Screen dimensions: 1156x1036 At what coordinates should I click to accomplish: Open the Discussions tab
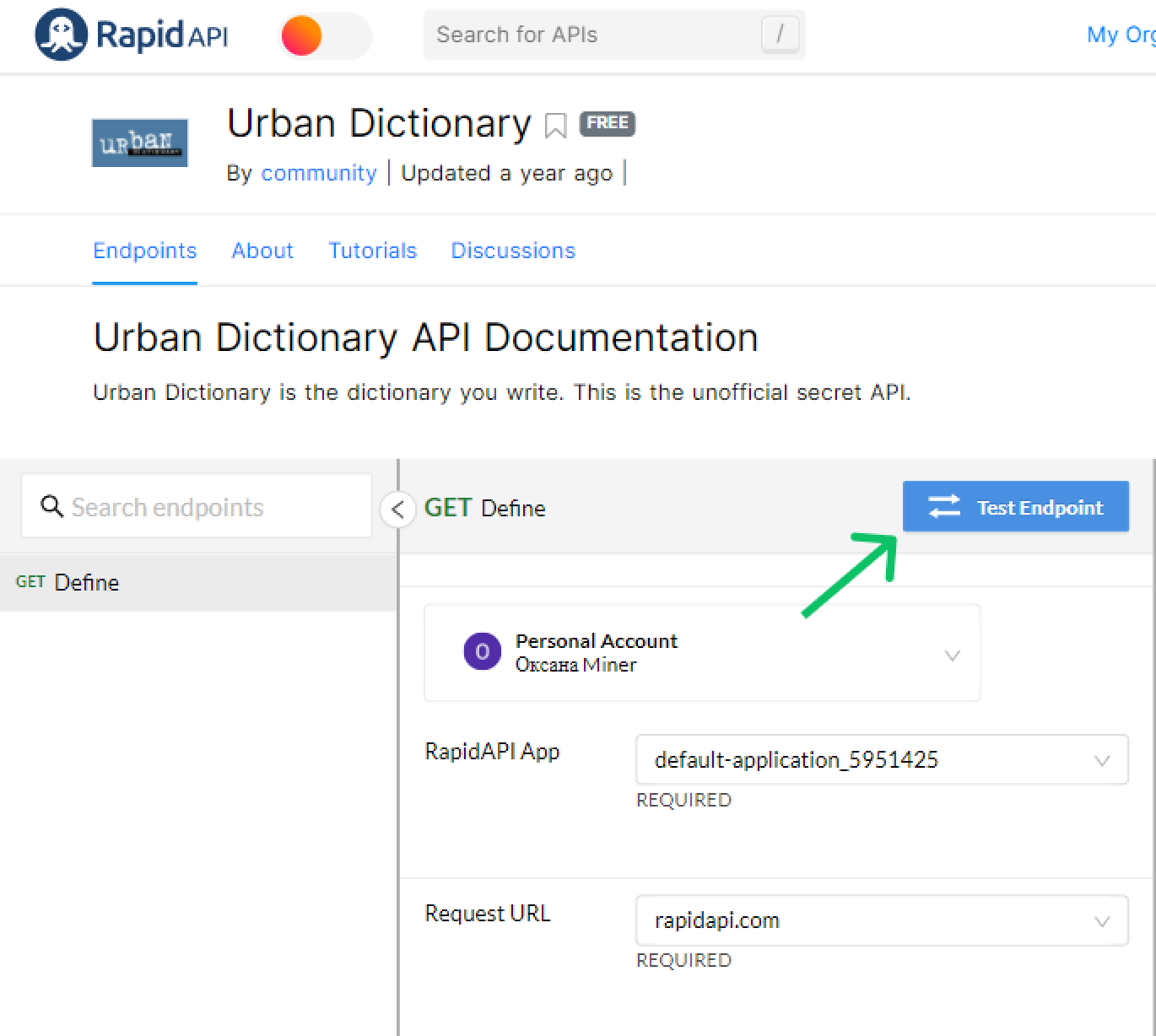[513, 251]
